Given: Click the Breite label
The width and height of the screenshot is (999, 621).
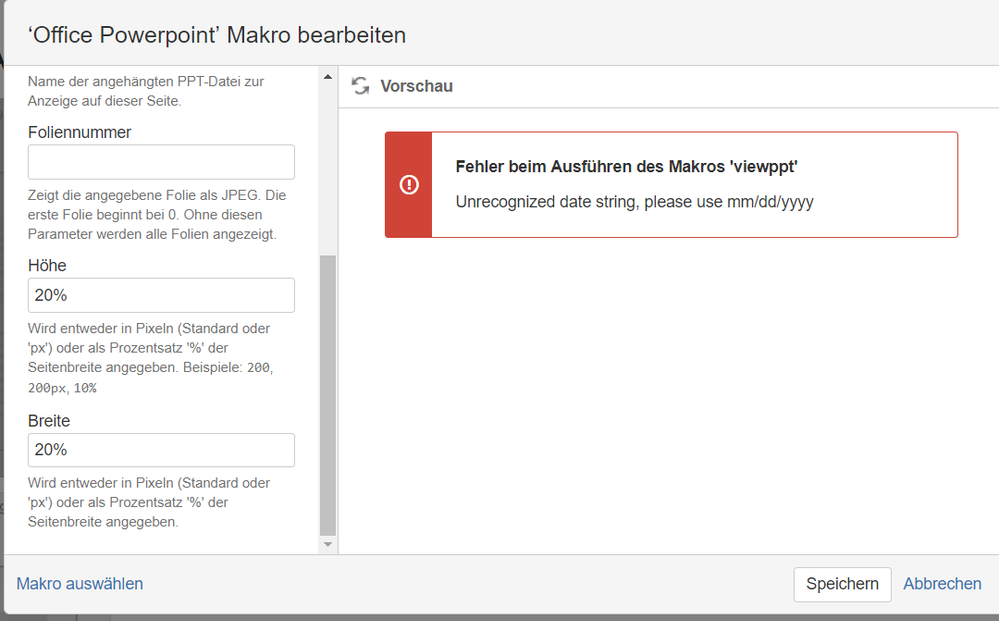Looking at the screenshot, I should (49, 421).
